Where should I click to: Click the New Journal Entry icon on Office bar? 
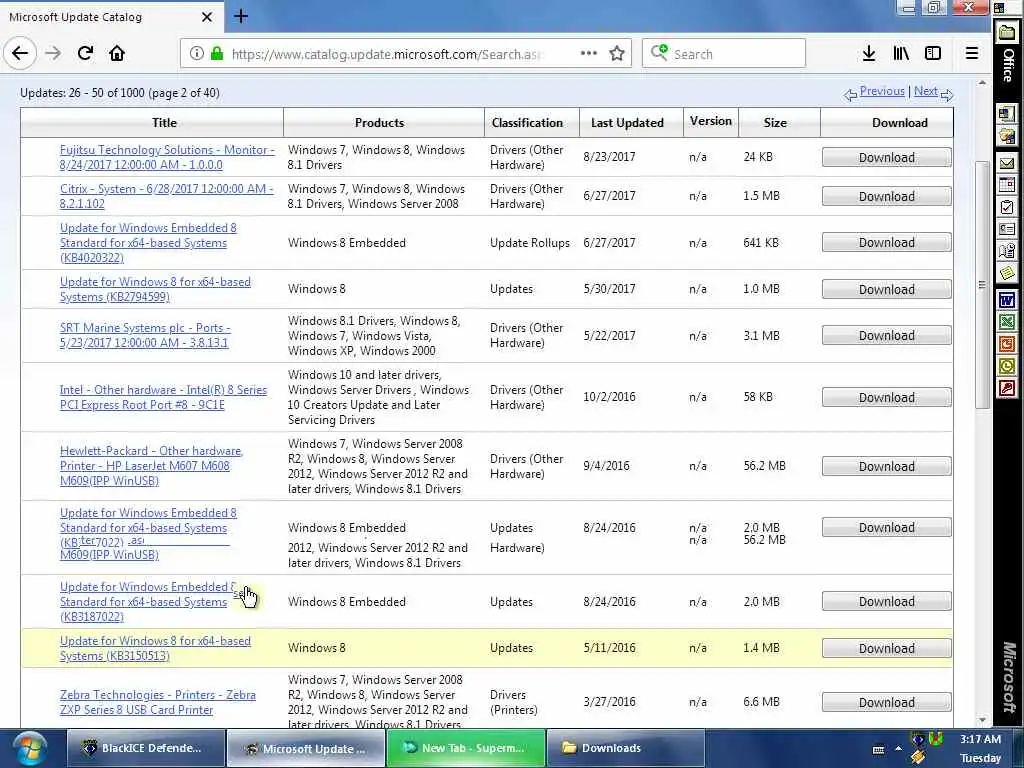pyautogui.click(x=1007, y=251)
